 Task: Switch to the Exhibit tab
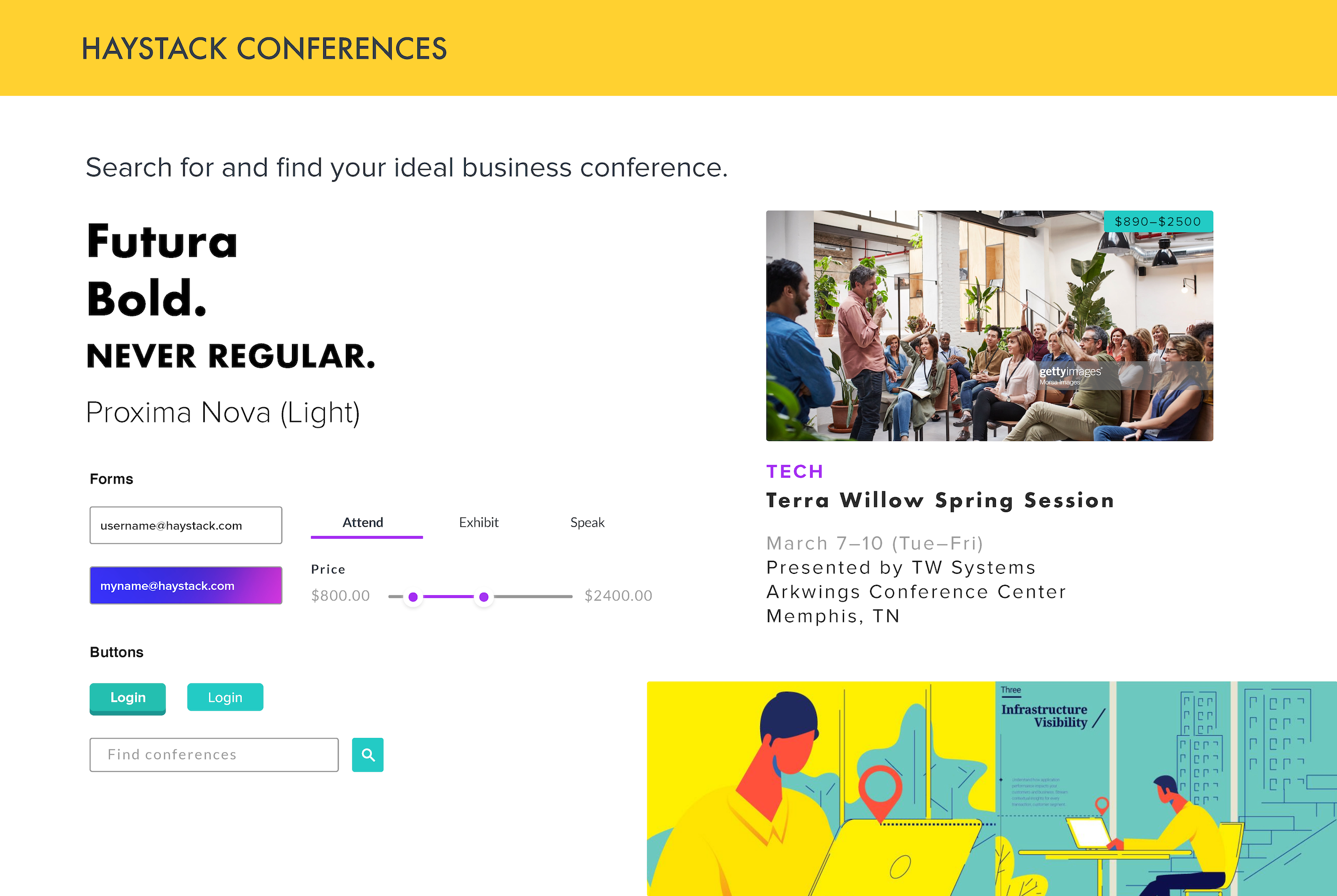478,523
